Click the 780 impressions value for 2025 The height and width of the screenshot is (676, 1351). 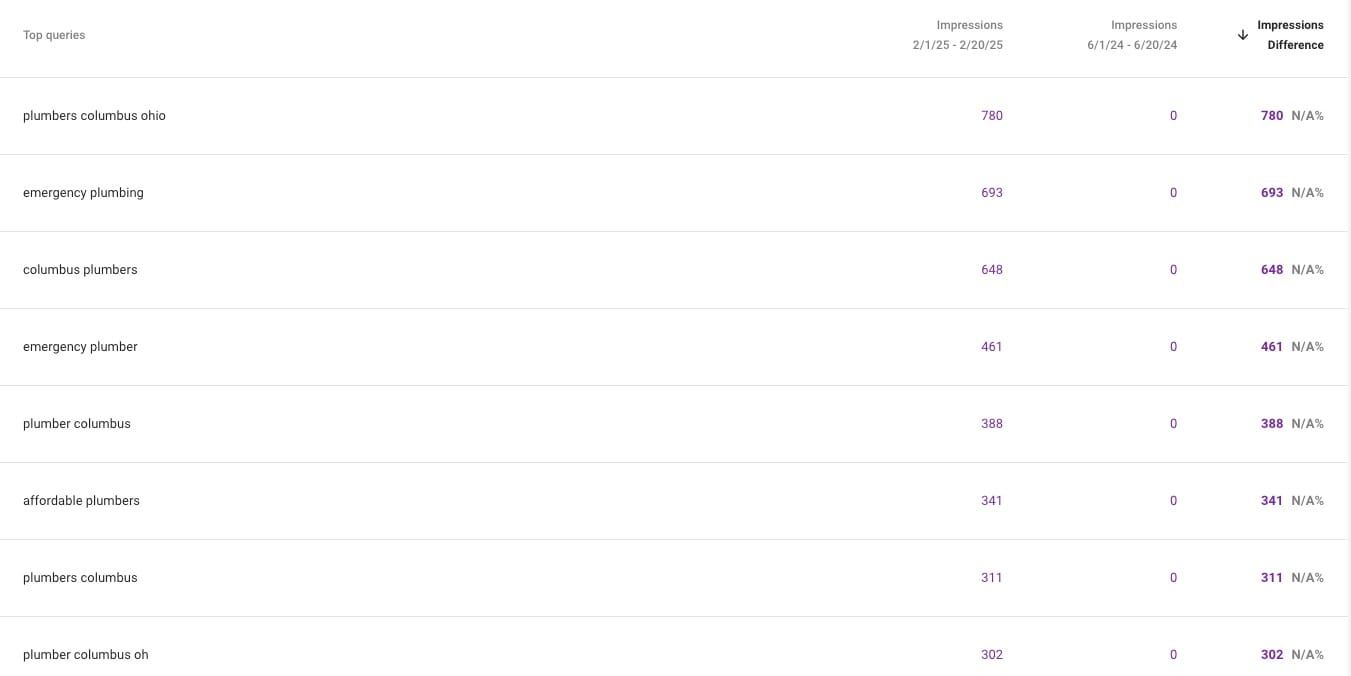pos(991,116)
